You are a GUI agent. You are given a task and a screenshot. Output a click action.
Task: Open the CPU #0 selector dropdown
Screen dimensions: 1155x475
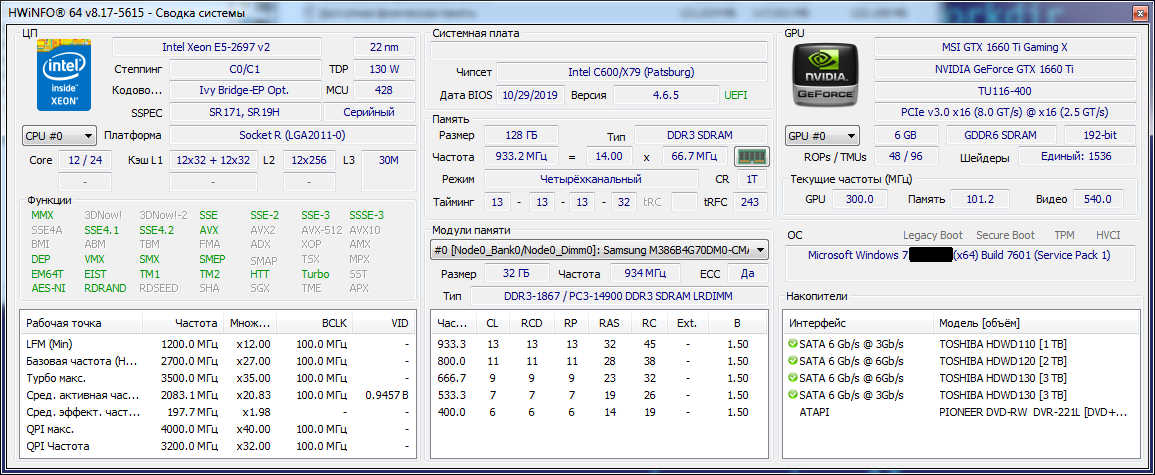(x=60, y=135)
